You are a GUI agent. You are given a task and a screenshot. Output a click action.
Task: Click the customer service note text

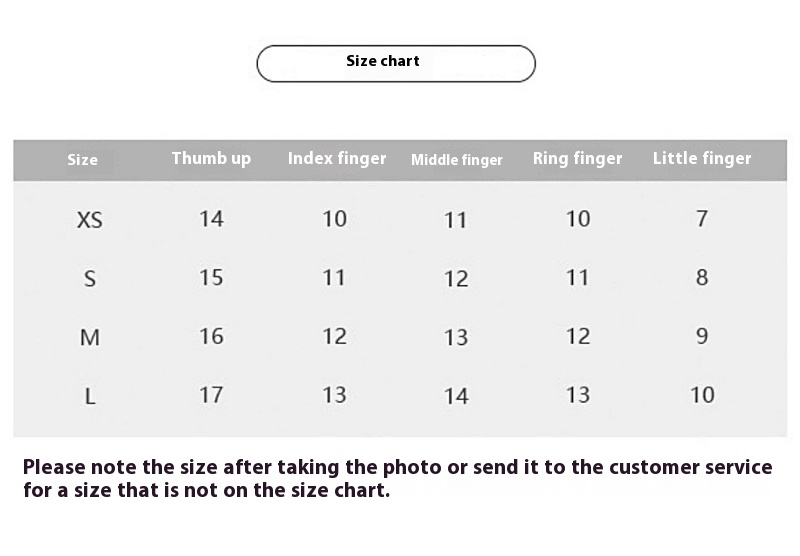(x=398, y=479)
